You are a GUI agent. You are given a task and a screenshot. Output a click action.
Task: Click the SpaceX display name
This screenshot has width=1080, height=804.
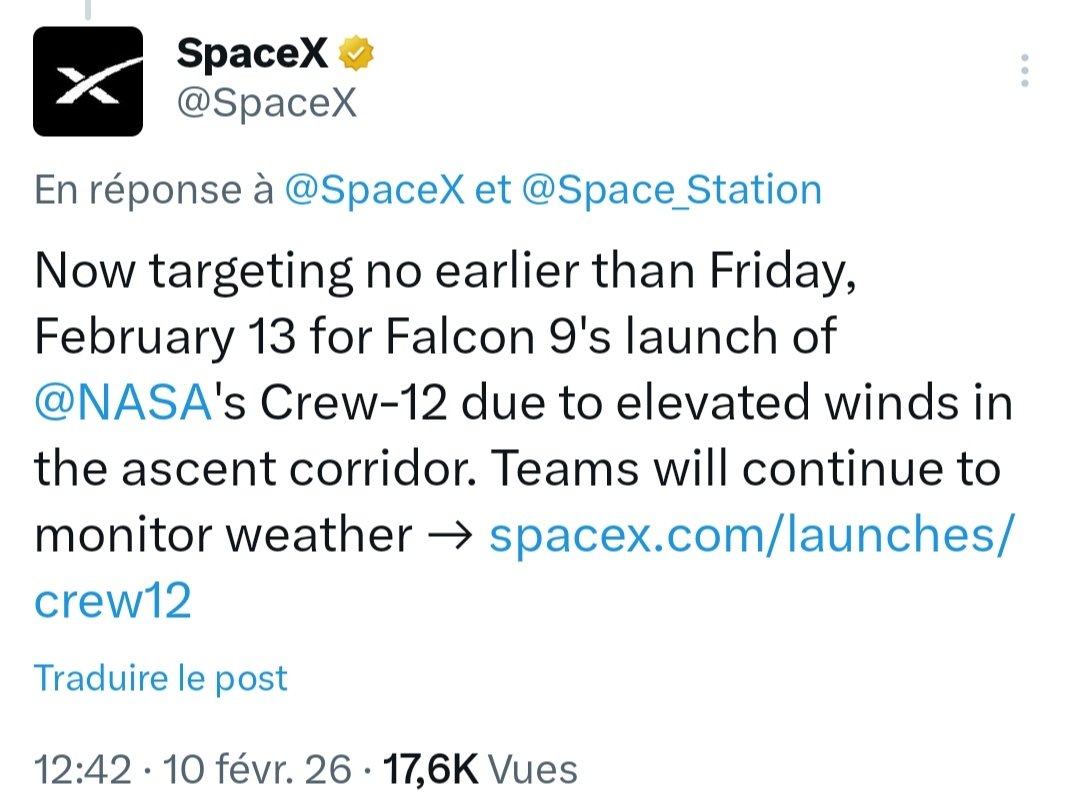pyautogui.click(x=252, y=55)
